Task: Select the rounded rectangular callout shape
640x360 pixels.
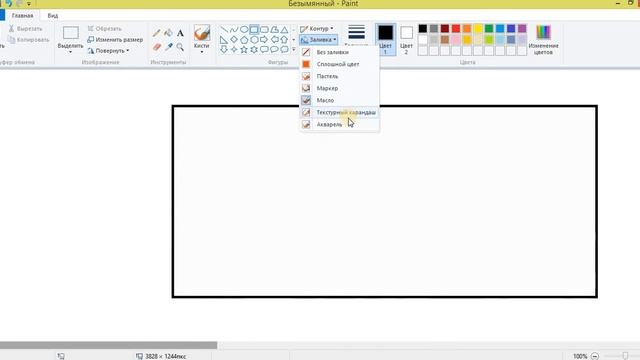Action: (264, 49)
